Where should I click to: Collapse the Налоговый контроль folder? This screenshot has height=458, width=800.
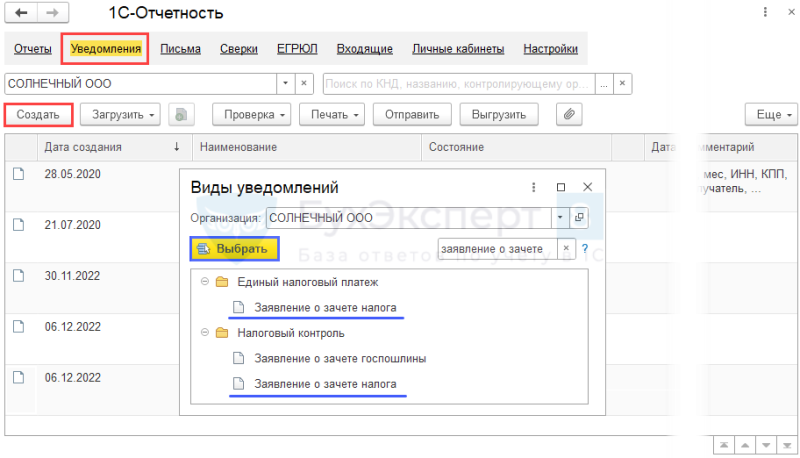pyautogui.click(x=205, y=333)
